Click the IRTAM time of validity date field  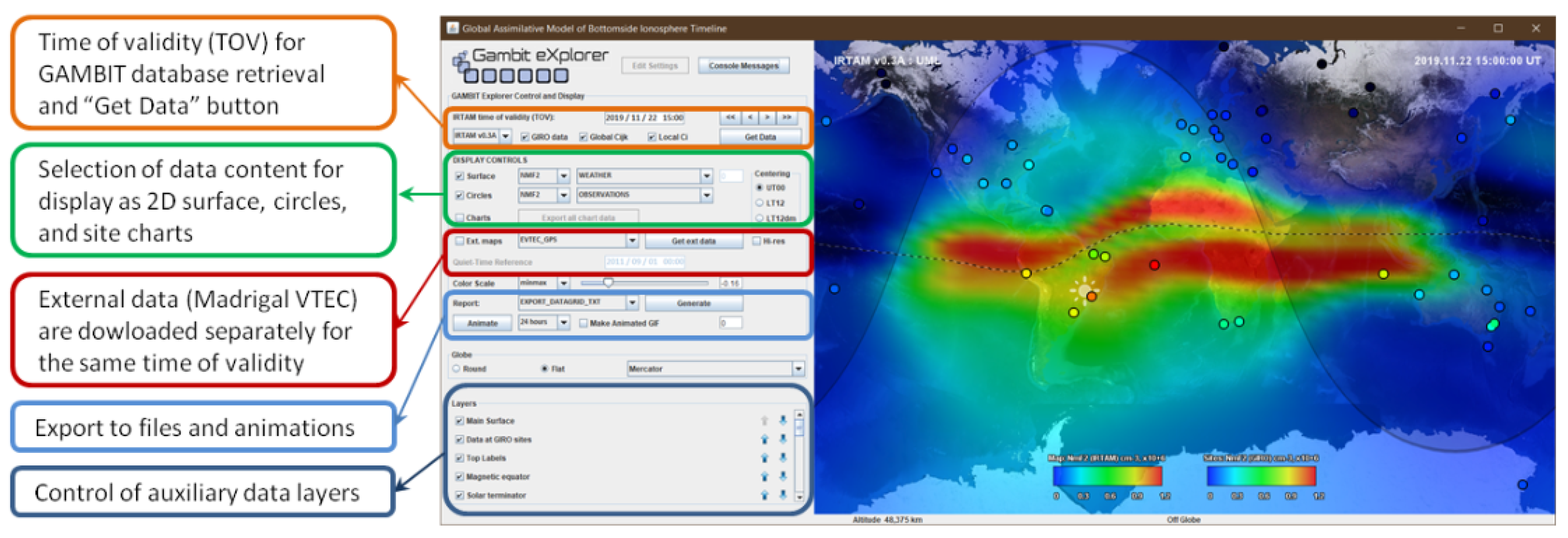pos(644,117)
